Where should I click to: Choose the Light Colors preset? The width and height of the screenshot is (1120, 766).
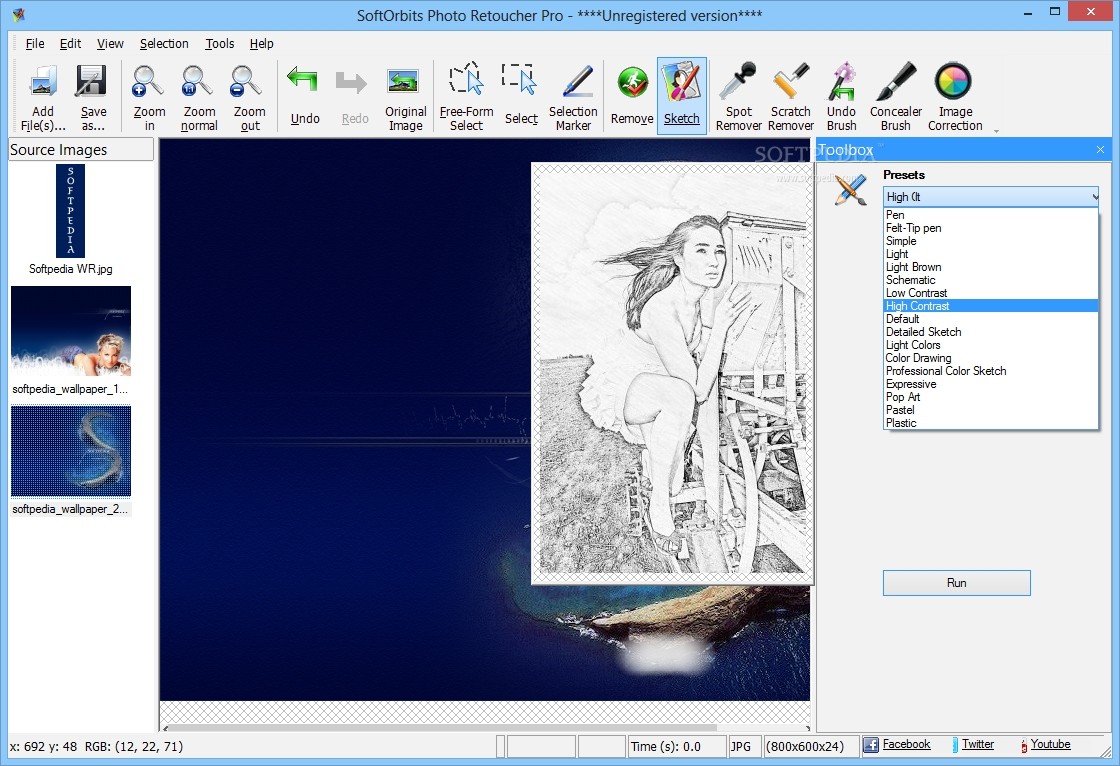[x=991, y=344]
